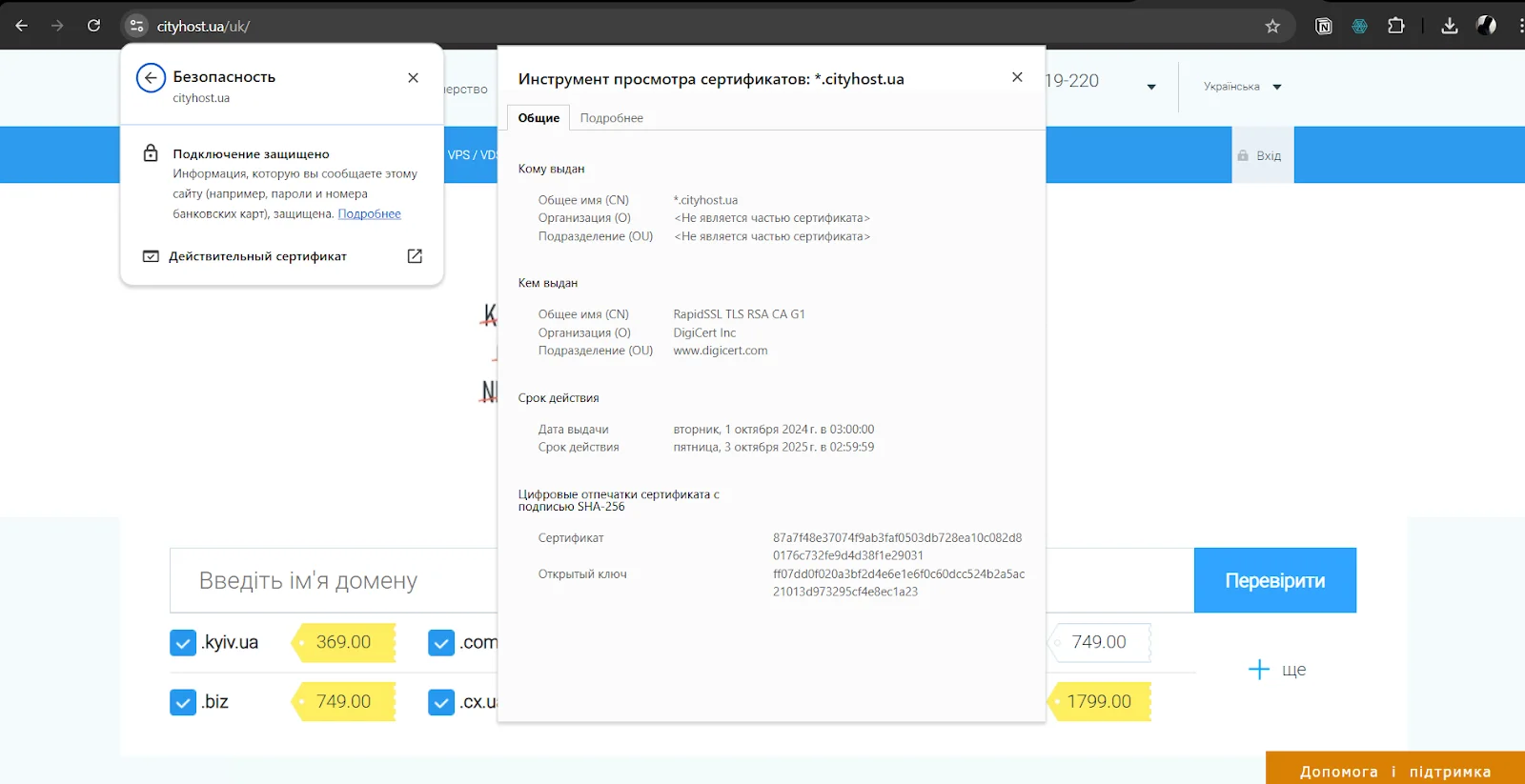
Task: Open the Notion extension icon
Action: [1324, 26]
